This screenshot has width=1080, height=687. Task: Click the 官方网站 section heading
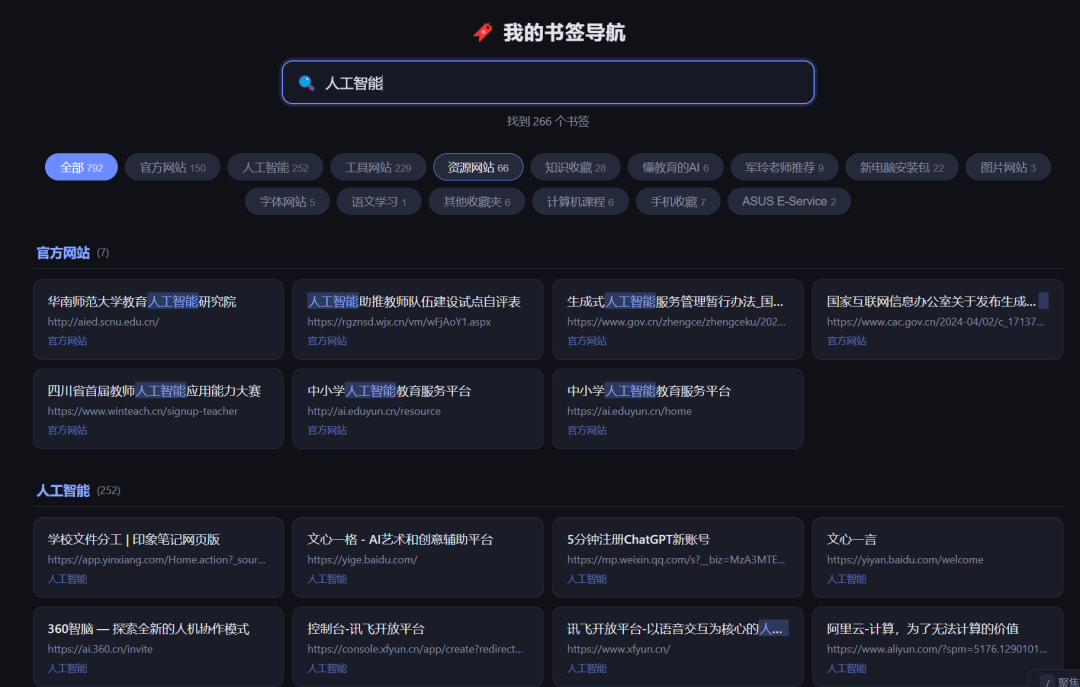[63, 253]
